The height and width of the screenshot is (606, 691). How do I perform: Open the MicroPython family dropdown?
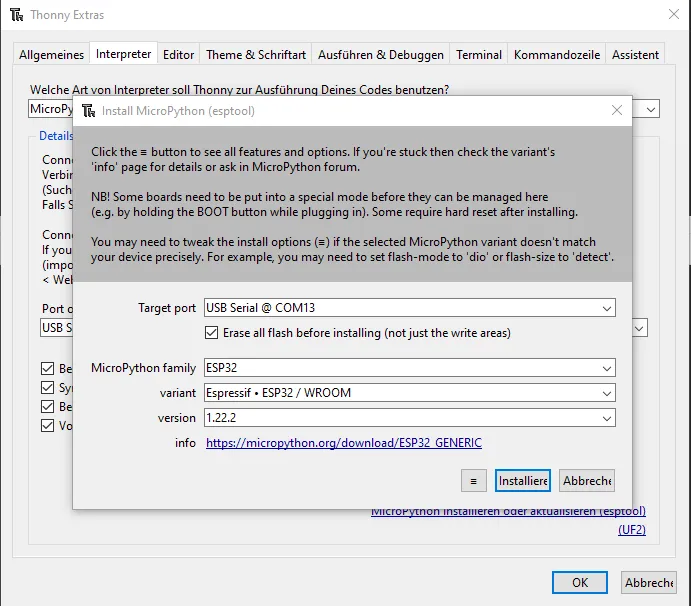pyautogui.click(x=607, y=369)
